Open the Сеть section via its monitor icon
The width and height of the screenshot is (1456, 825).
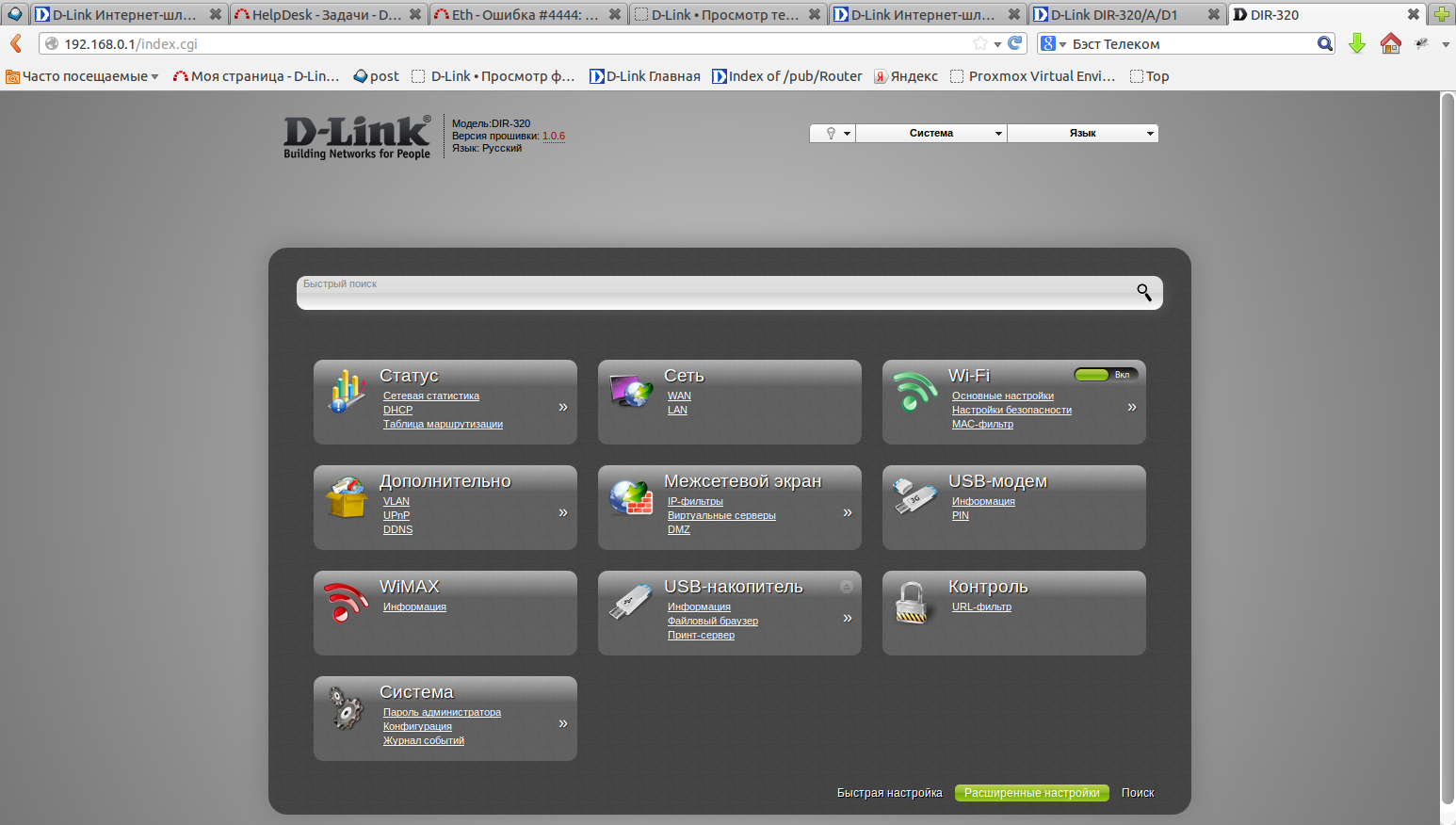point(631,390)
